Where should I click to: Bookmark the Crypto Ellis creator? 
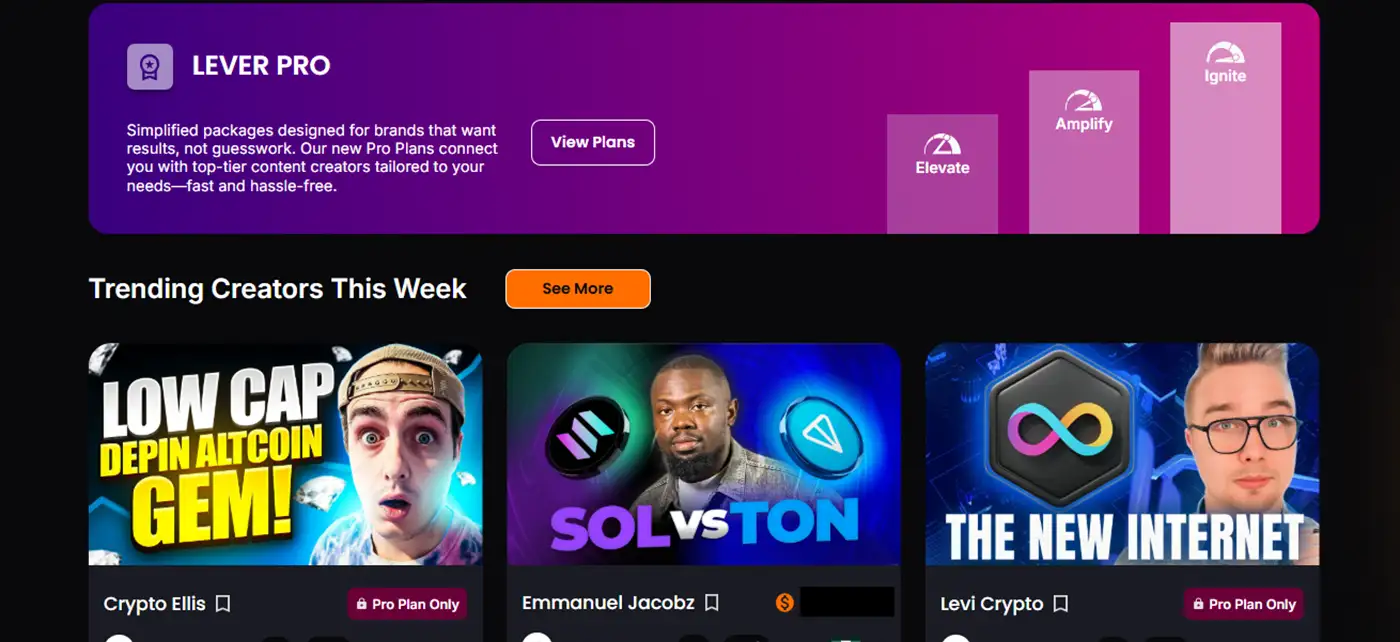(223, 604)
